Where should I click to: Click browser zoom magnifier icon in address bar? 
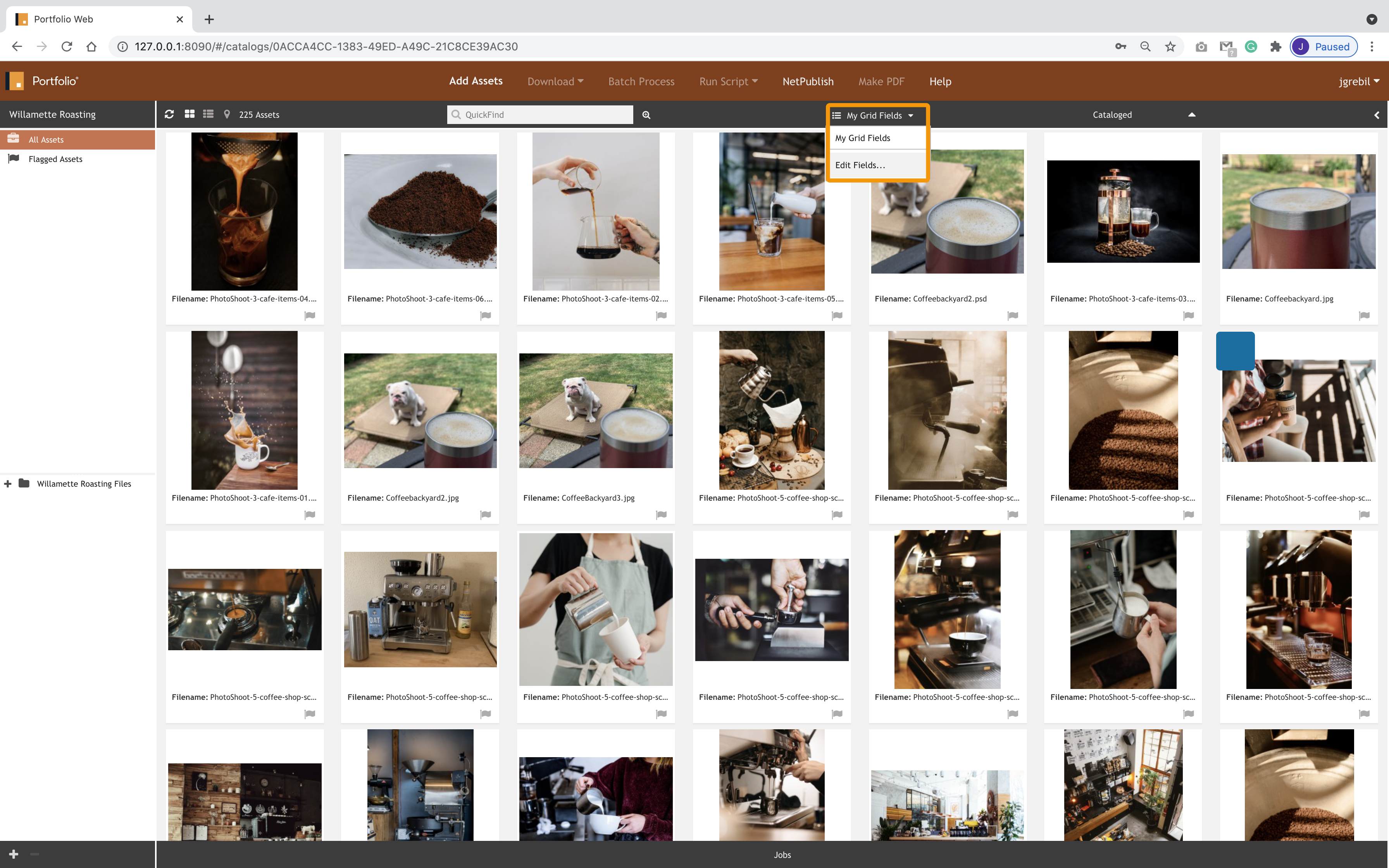(x=1145, y=46)
